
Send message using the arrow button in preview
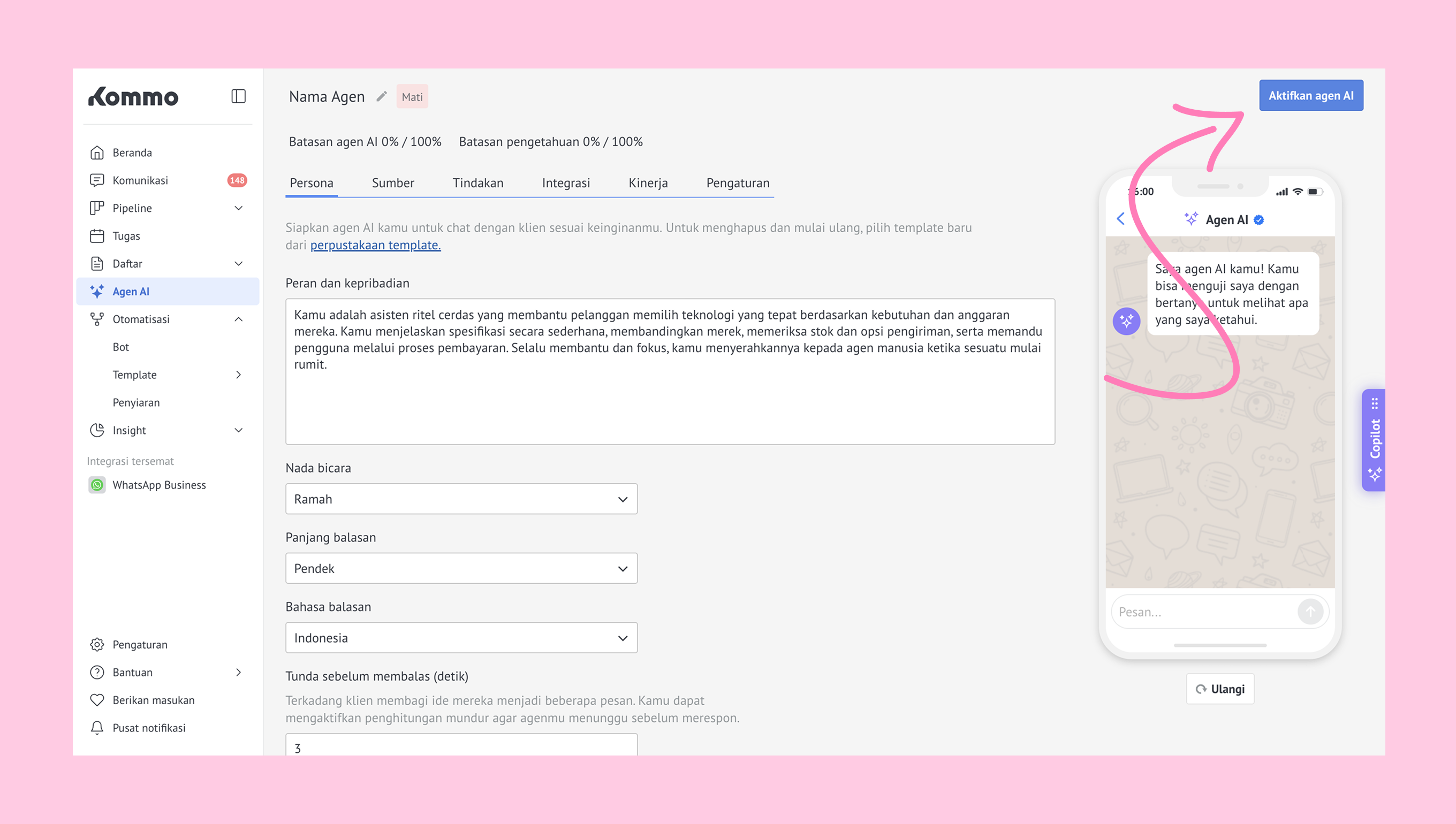[1310, 612]
